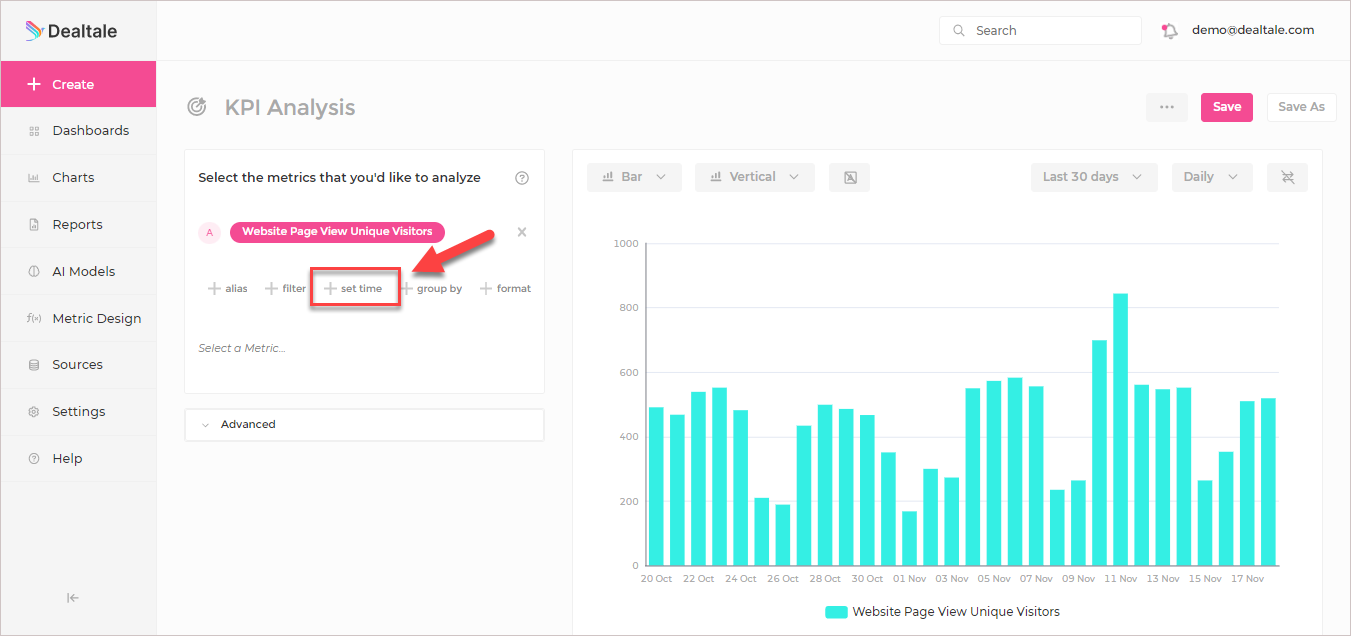Click the set time option
The width and height of the screenshot is (1351, 636).
(353, 288)
